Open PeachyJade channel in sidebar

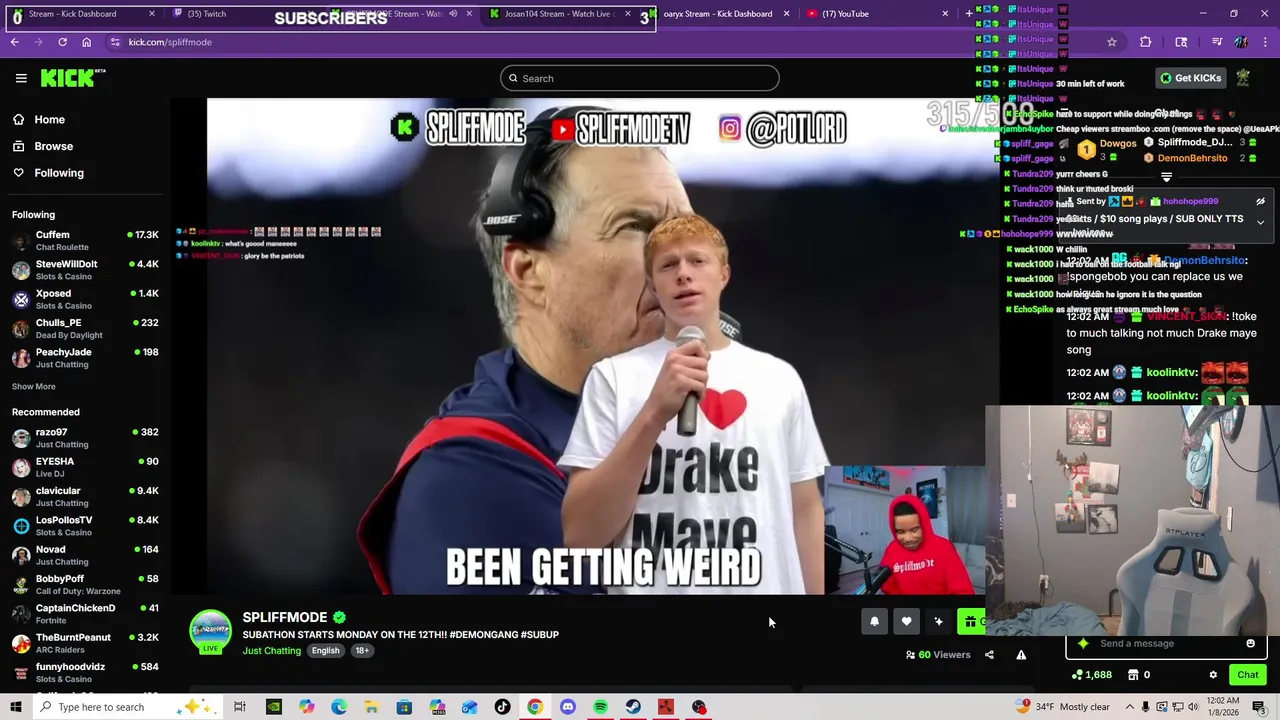tap(85, 358)
